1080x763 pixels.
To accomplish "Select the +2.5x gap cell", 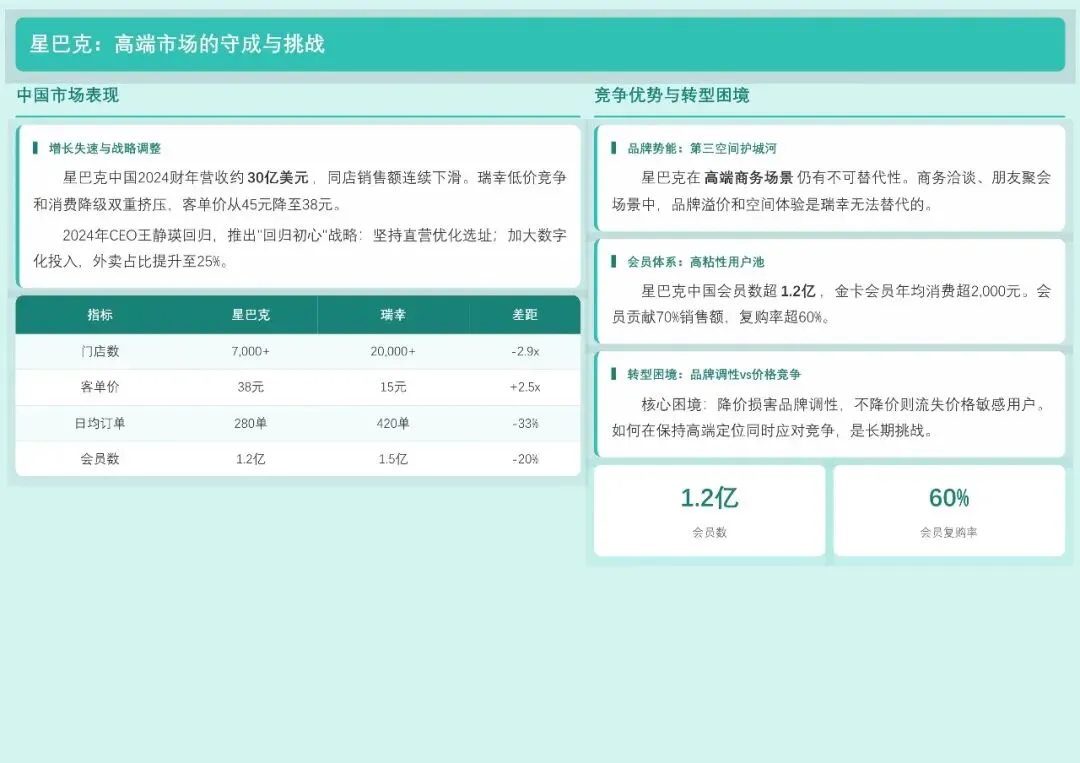I will [x=525, y=387].
